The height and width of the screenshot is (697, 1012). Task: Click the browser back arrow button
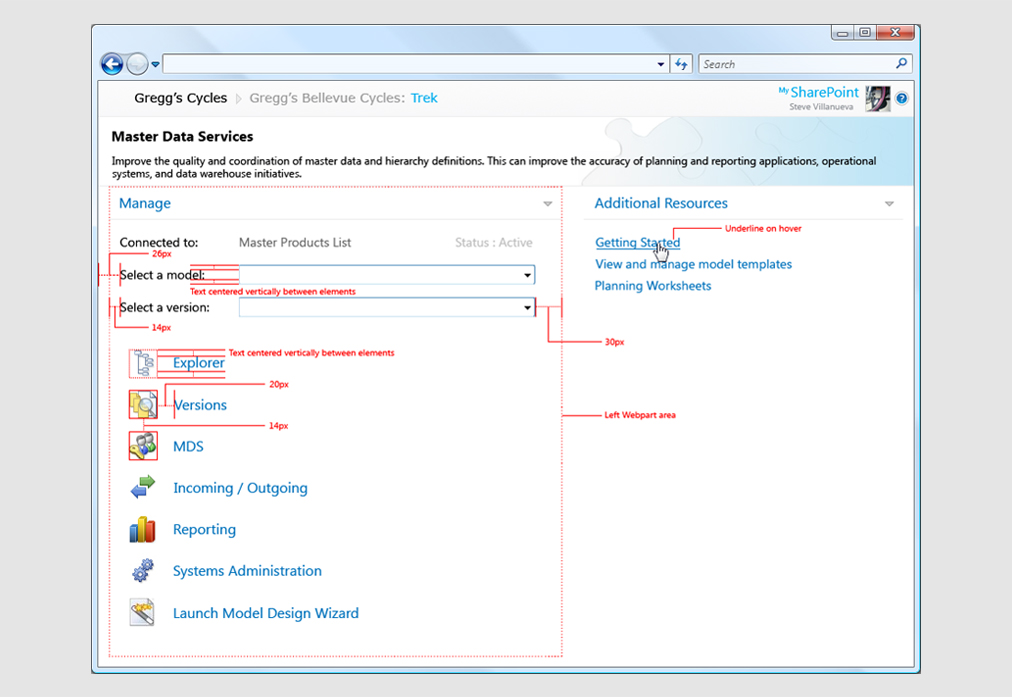(x=112, y=64)
